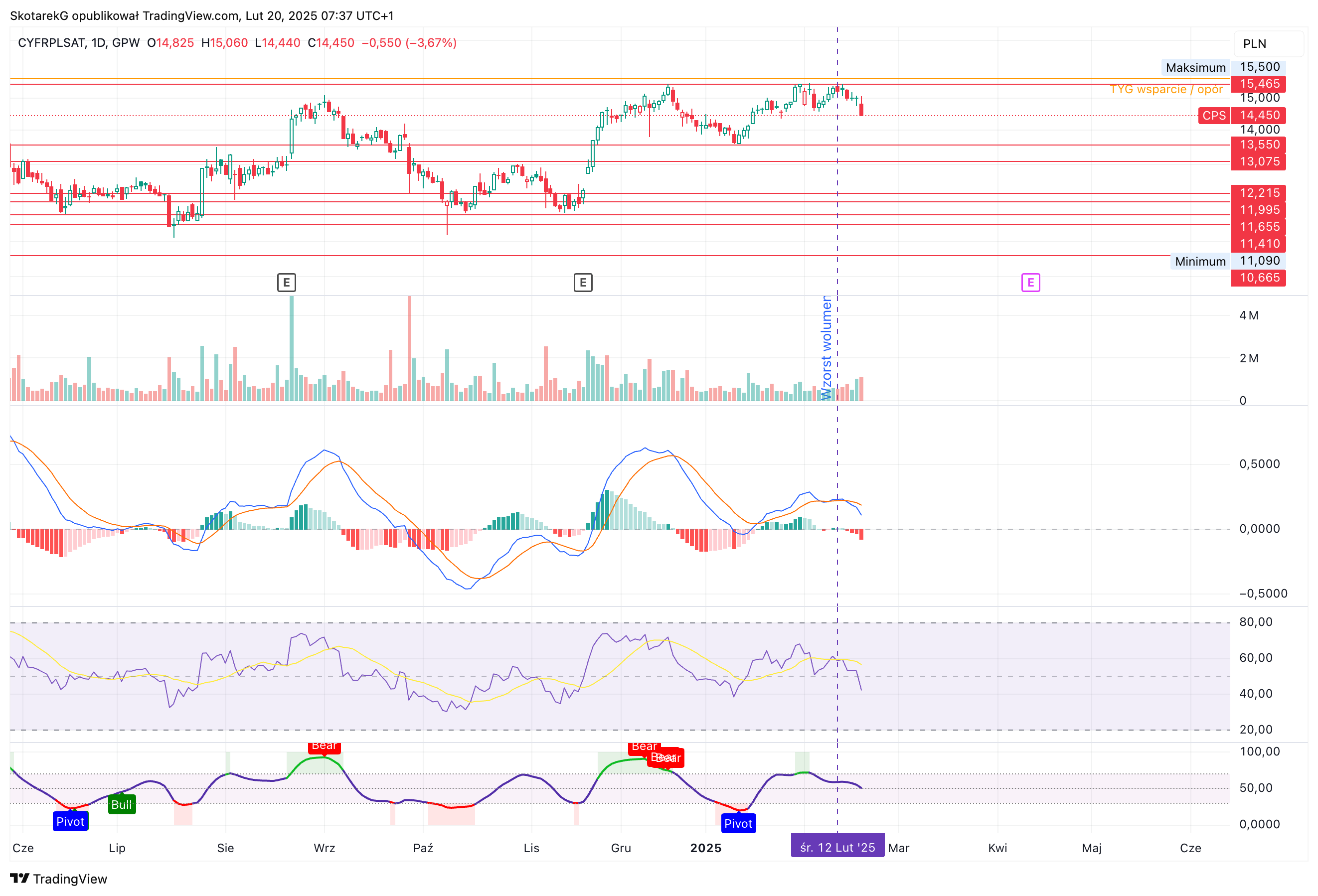This screenshot has width=1318, height=896.
Task: Click the change value −0,550 (−3,67%)
Action: click(x=409, y=43)
